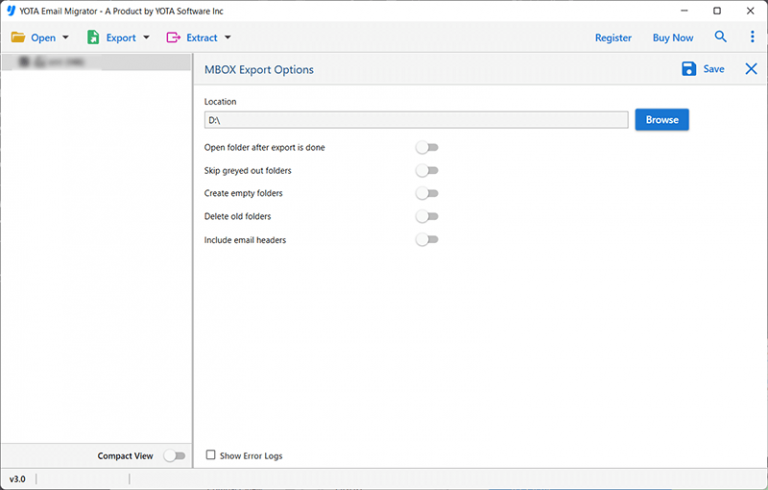Open the three-dot more options menu
Viewport: 768px width, 490px height.
(x=752, y=36)
